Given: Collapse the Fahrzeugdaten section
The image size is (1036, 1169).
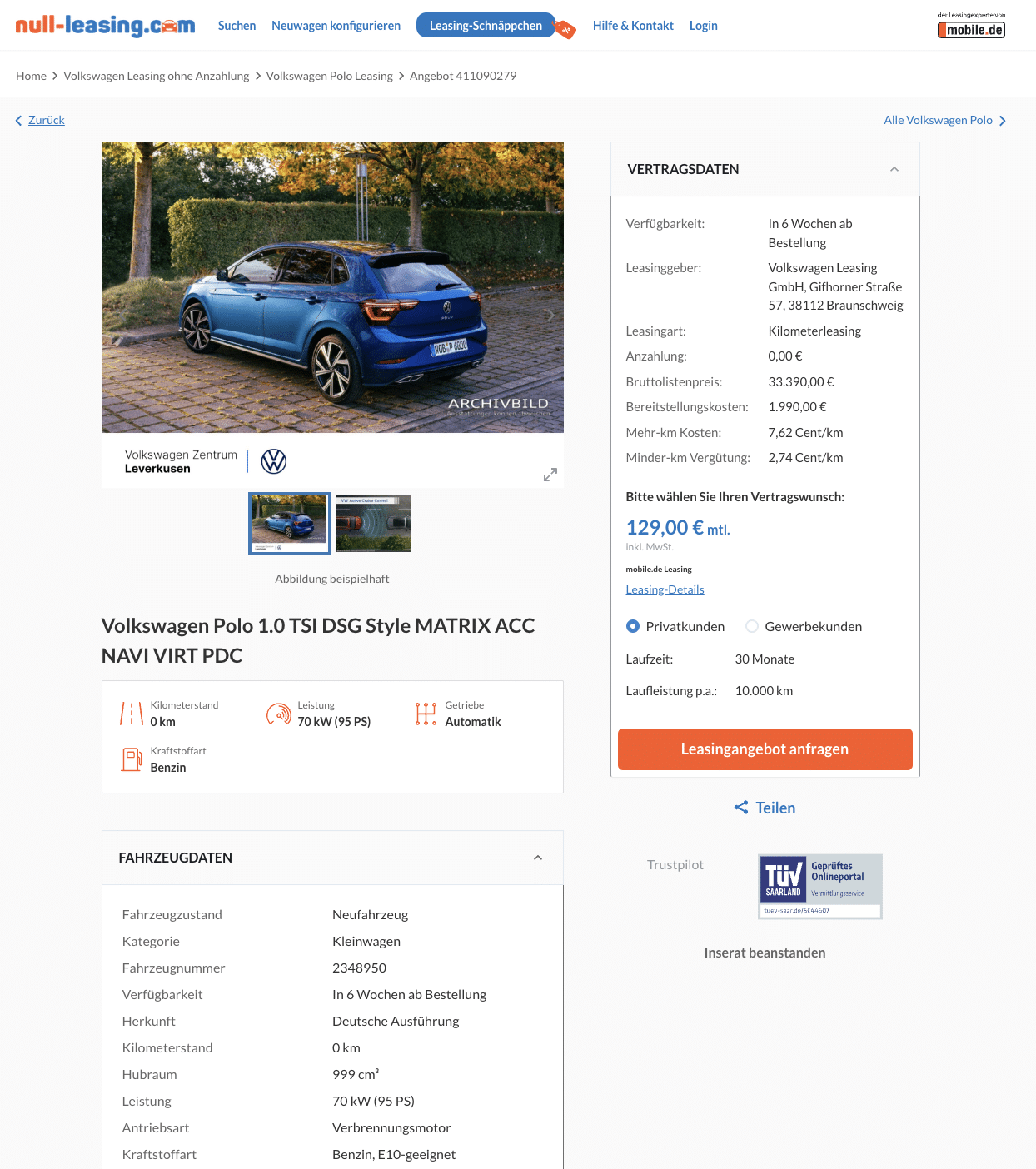Looking at the screenshot, I should (538, 858).
